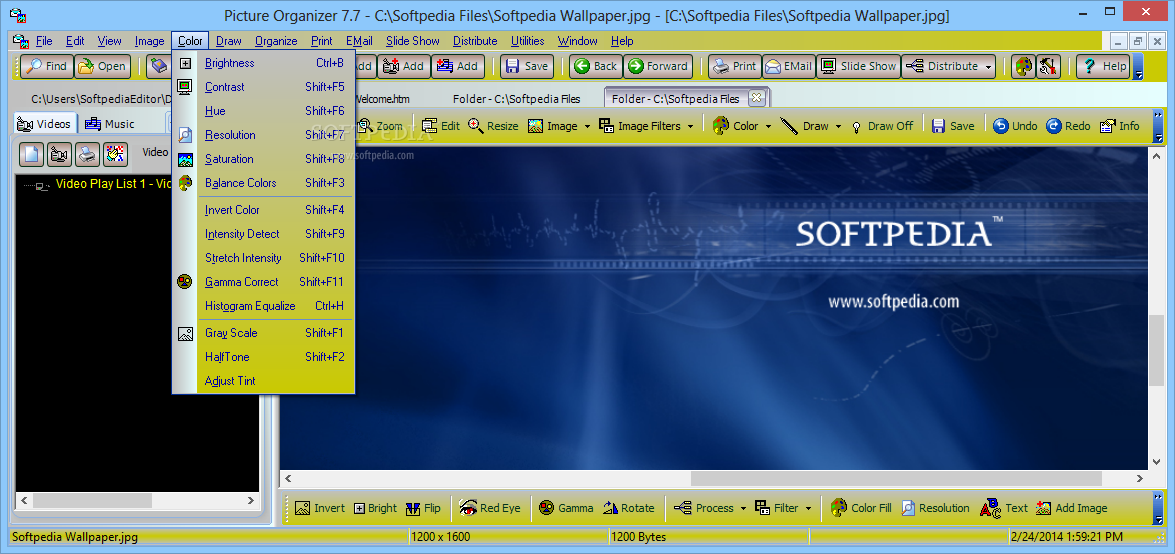Viewport: 1175px width, 554px height.
Task: Select Video Play List 1 tree item
Action: pos(115,183)
